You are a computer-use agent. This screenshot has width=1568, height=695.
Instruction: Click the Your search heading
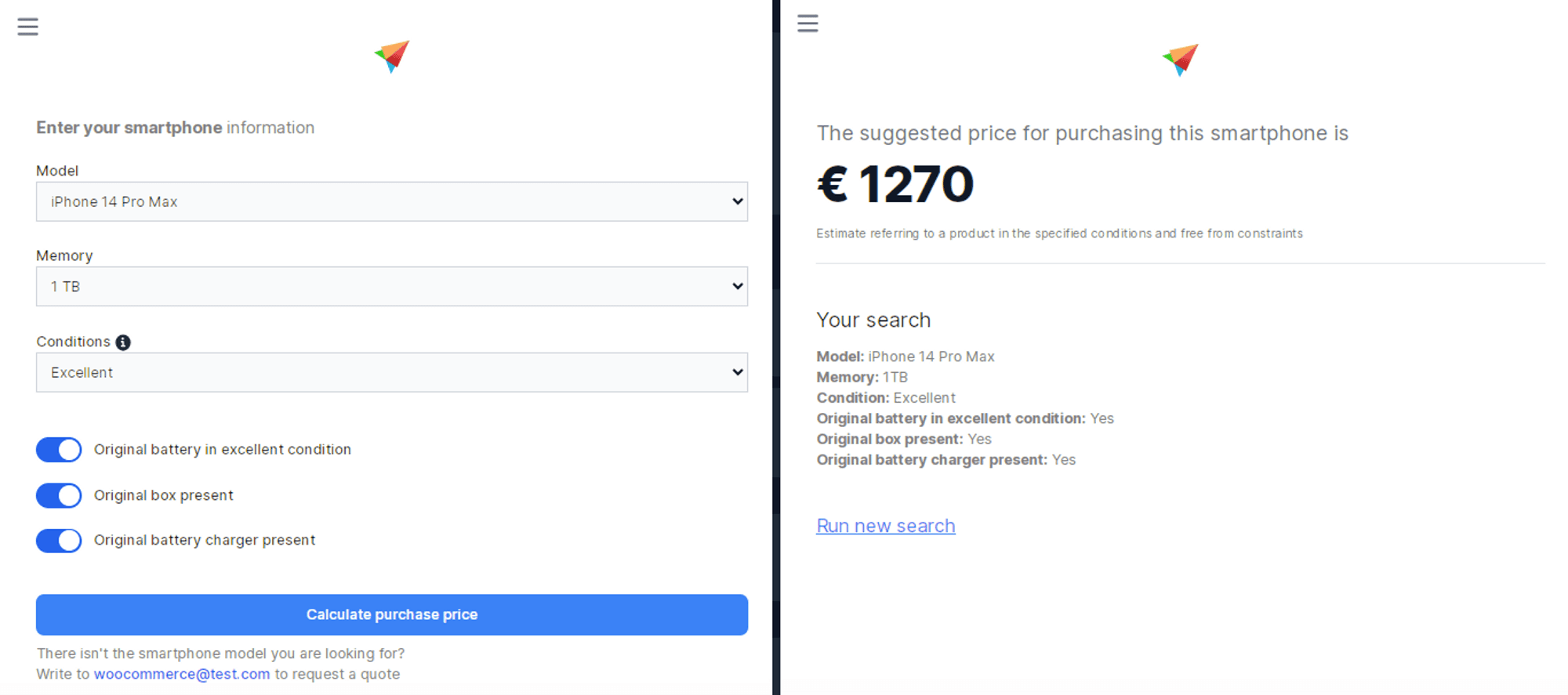(873, 320)
